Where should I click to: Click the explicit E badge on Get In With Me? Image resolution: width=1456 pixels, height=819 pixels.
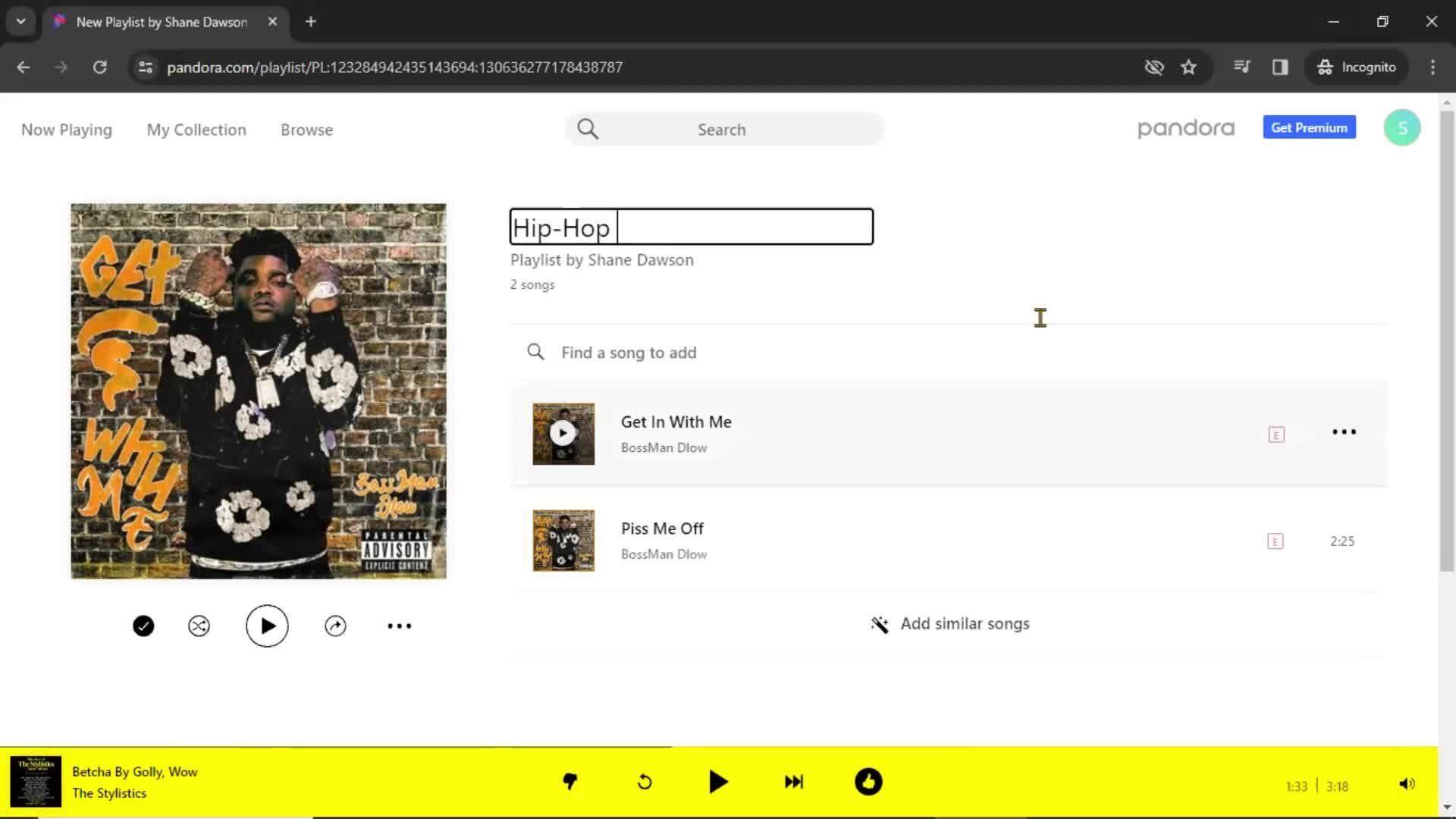click(1277, 434)
